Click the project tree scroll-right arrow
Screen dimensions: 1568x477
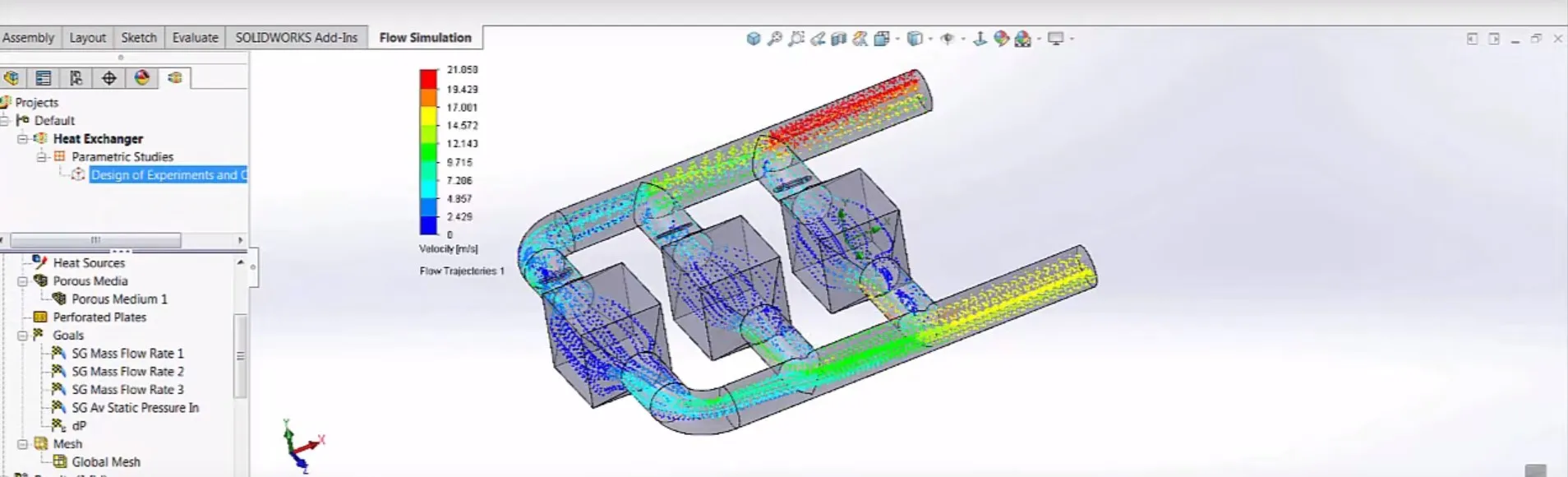tap(240, 240)
